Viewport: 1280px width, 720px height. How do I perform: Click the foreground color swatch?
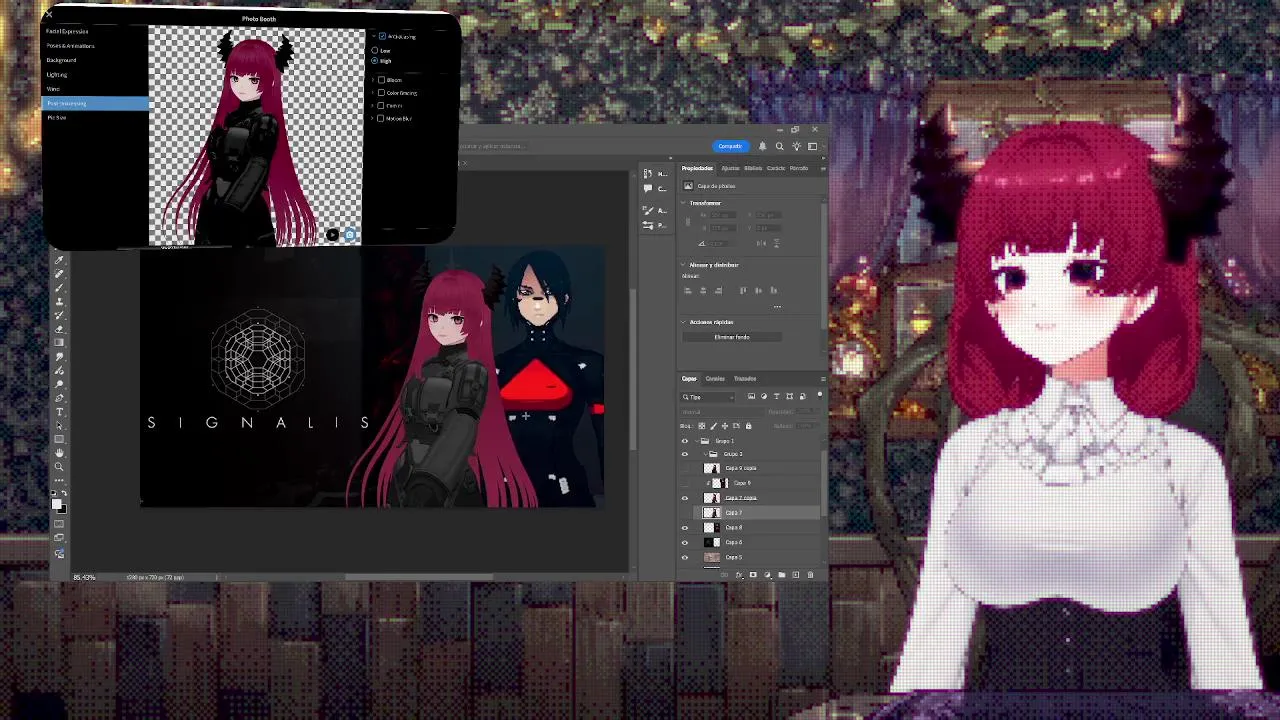pos(56,504)
